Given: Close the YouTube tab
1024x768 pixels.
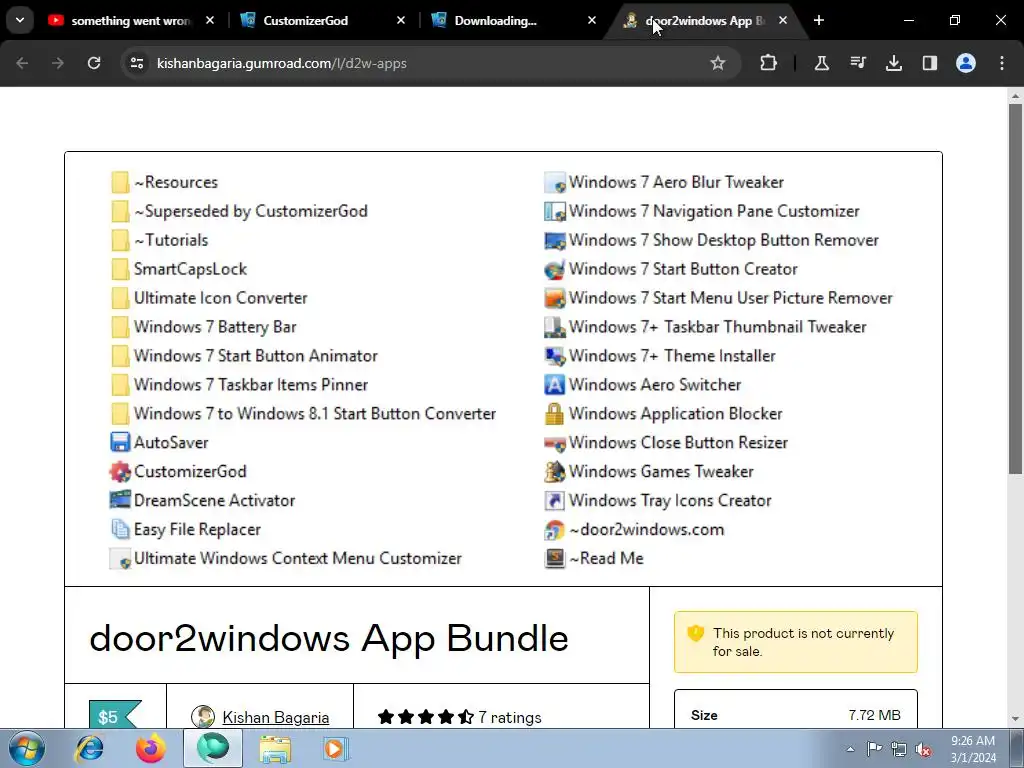Looking at the screenshot, I should [x=210, y=20].
